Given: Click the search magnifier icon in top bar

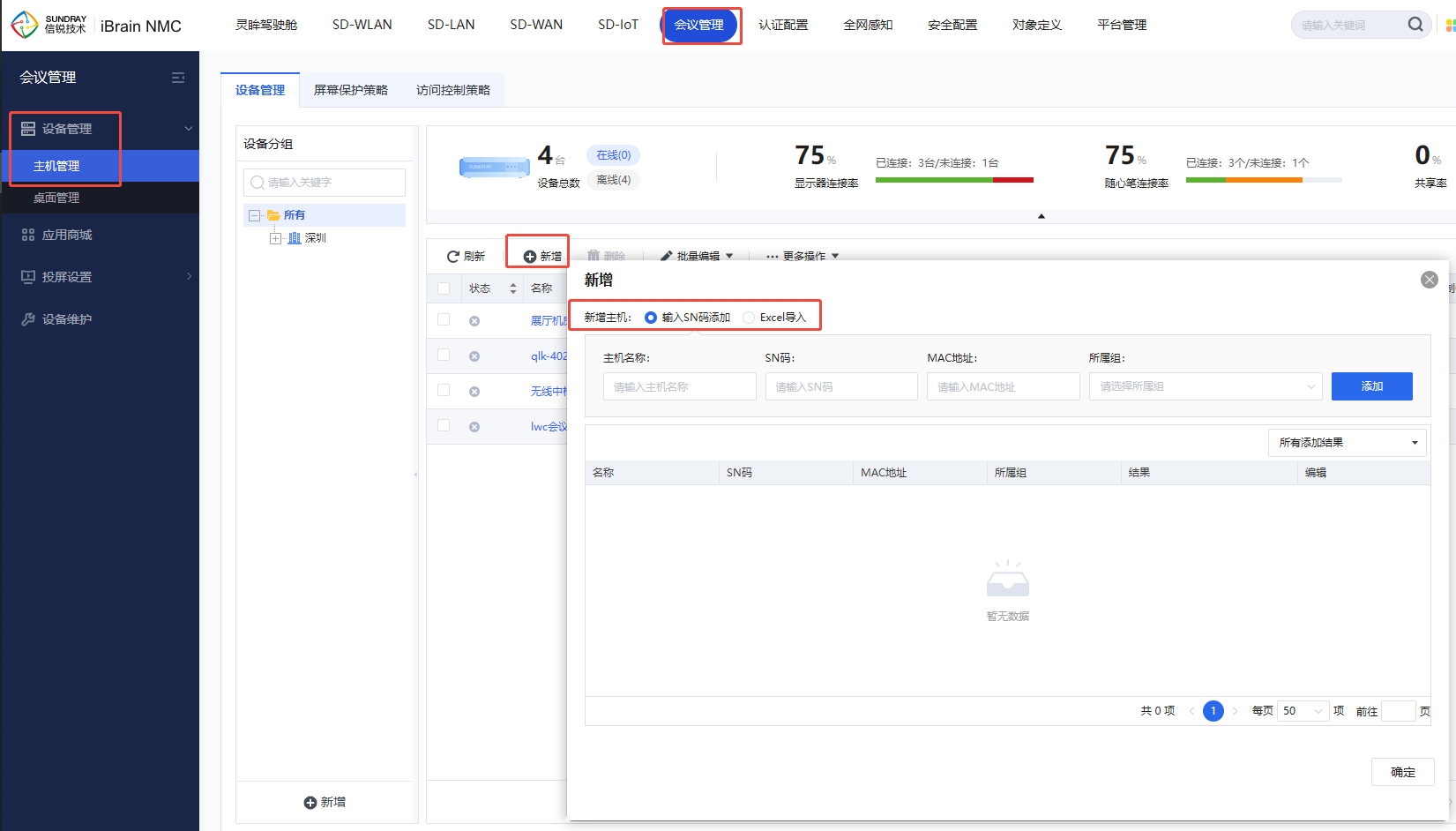Looking at the screenshot, I should (x=1415, y=25).
